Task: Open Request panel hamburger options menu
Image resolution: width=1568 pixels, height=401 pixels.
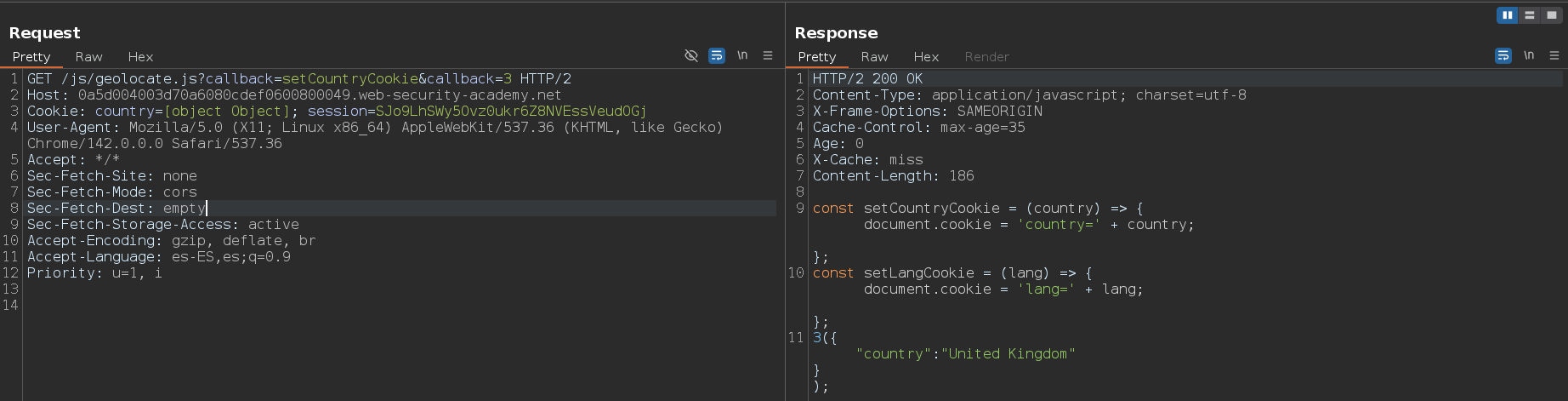Action: [768, 55]
